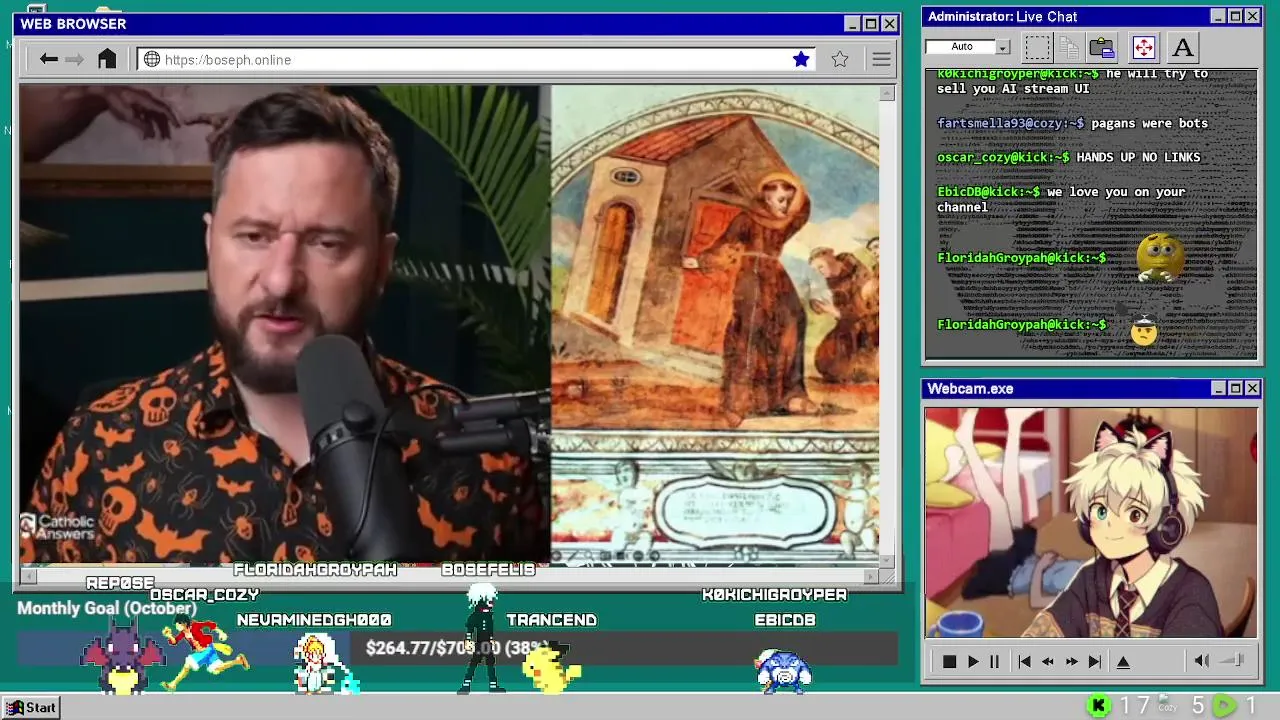Click the outlined favorites star icon

(840, 59)
